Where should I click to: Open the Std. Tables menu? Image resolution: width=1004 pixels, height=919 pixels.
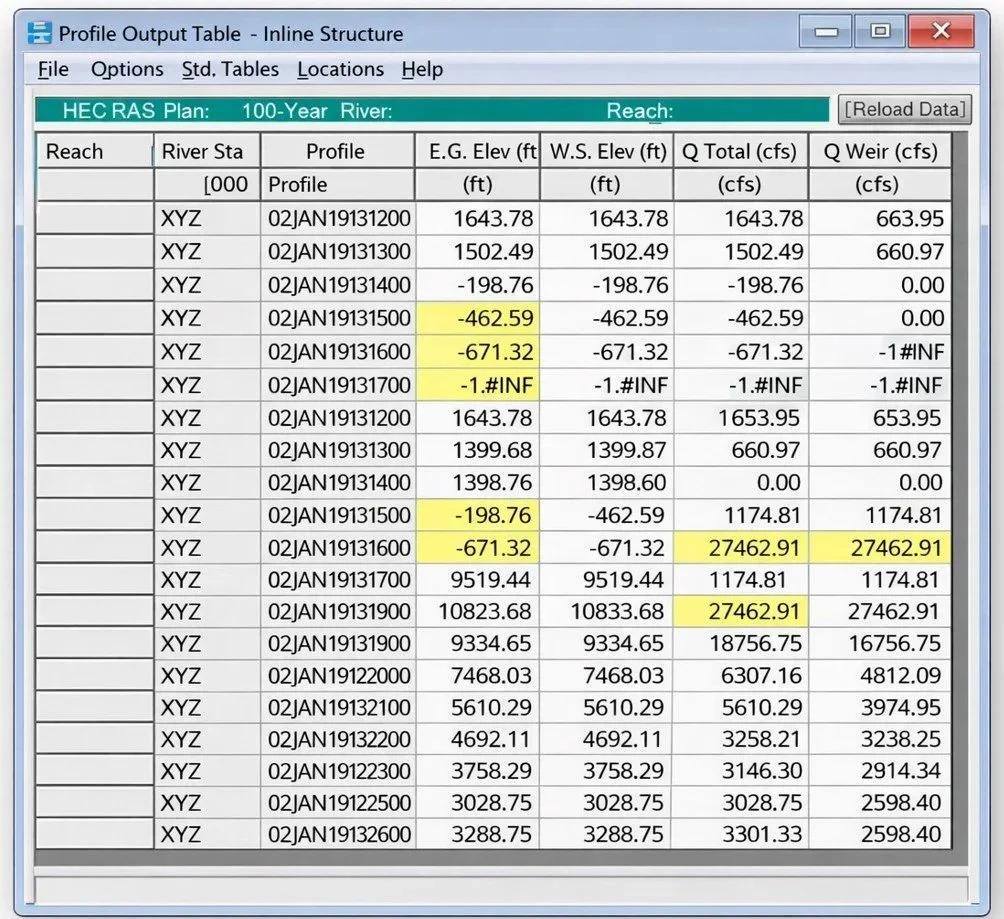(231, 69)
